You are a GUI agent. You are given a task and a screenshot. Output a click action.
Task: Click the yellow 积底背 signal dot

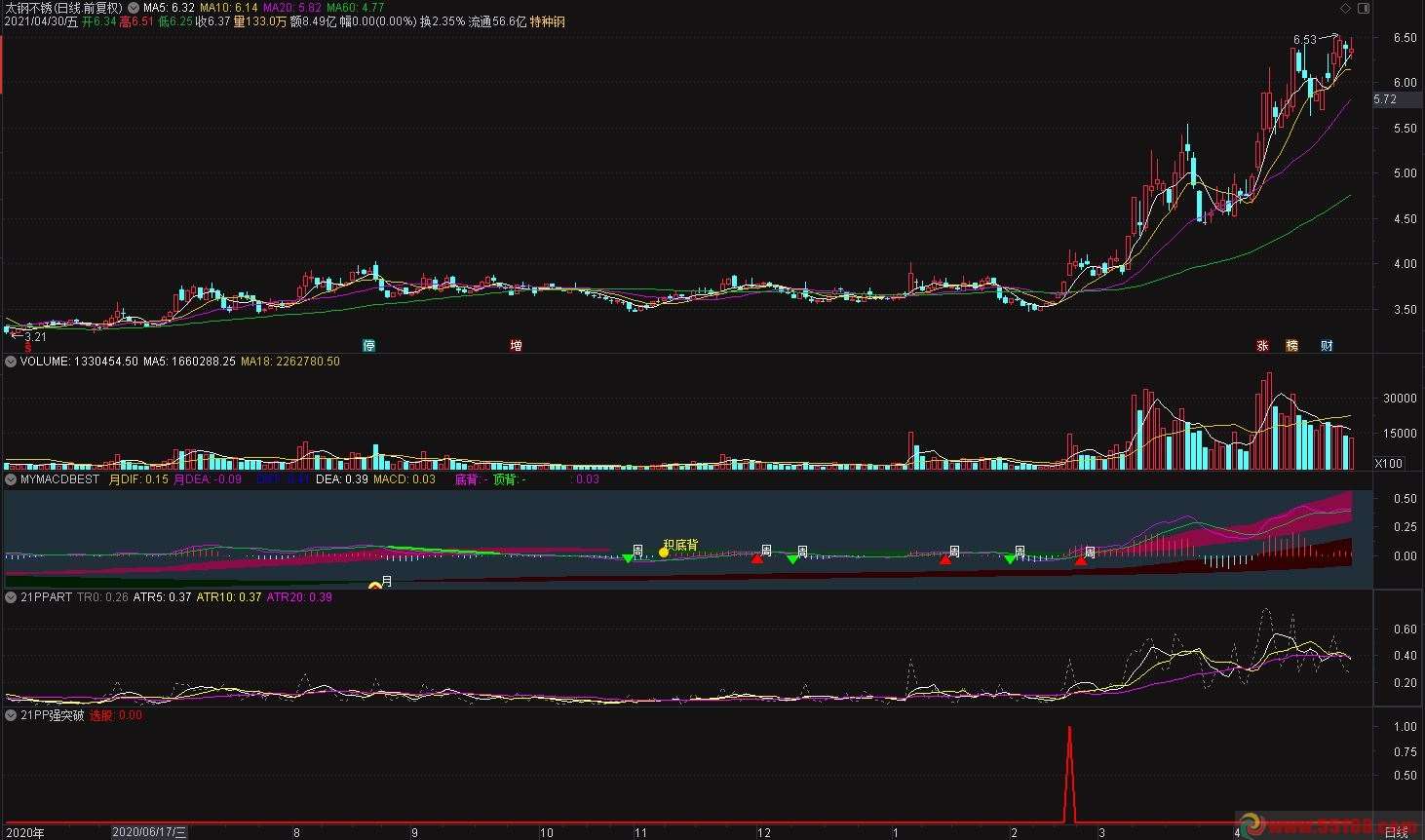tap(664, 553)
